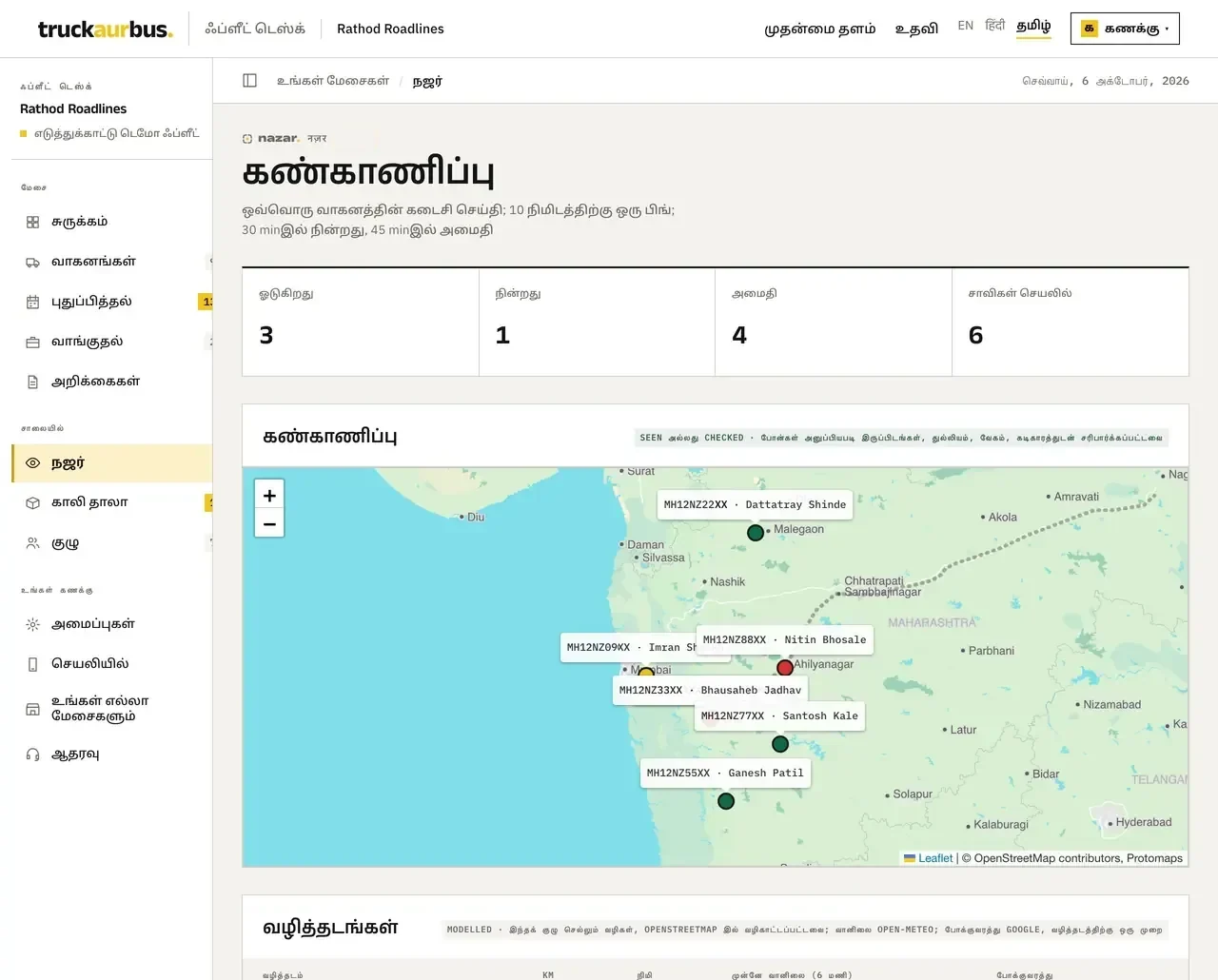The height and width of the screenshot is (980, 1218).
Task: Click marker MH12NZ22XX Dattatray Shinde
Action: pyautogui.click(x=756, y=533)
